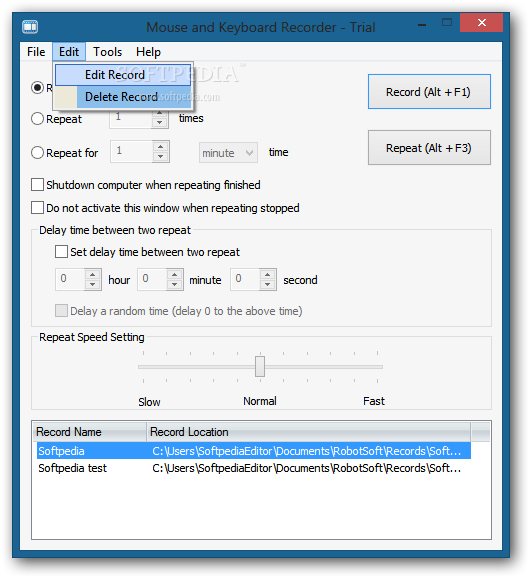Screen dimensions: 530x578
Task: Open the Help menu
Action: 148,52
